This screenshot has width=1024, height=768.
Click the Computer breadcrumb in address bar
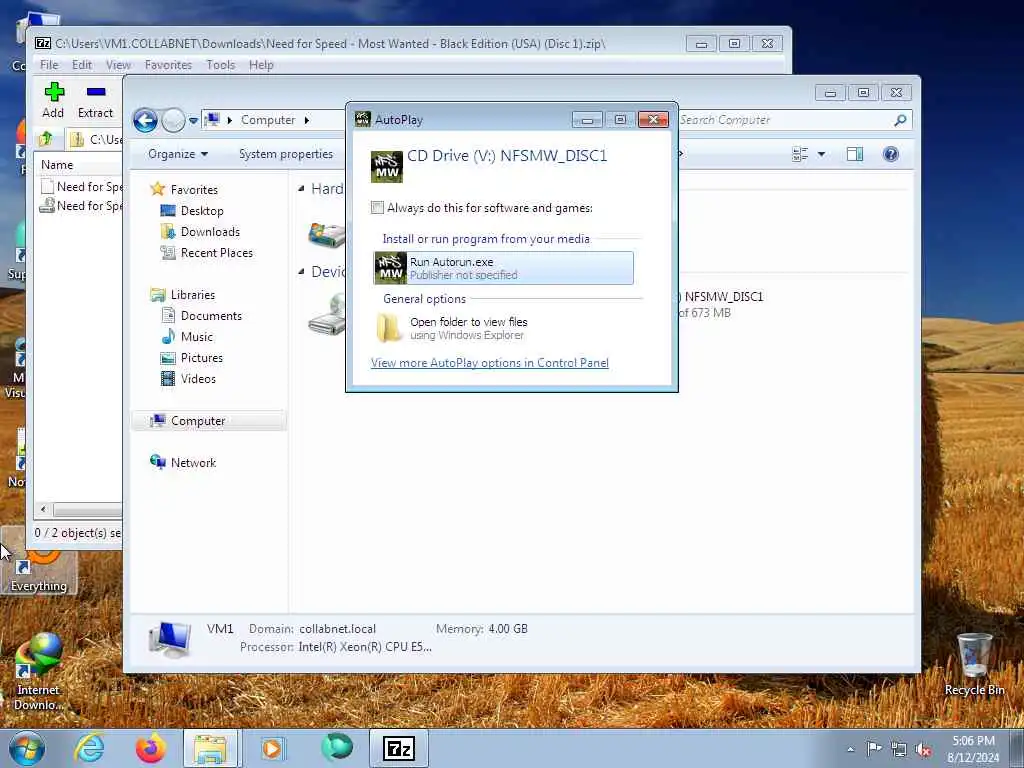268,120
